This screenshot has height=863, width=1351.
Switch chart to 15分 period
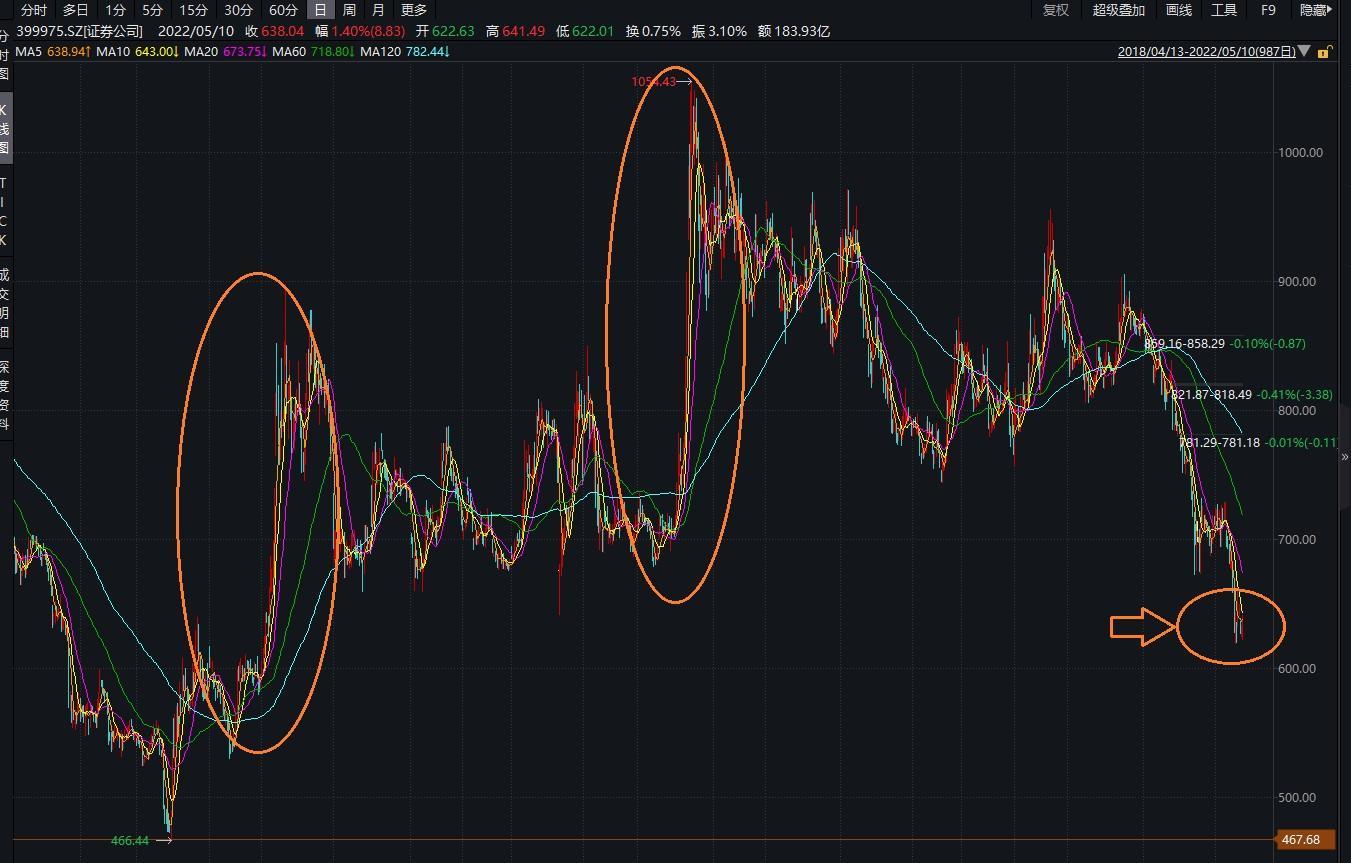194,10
